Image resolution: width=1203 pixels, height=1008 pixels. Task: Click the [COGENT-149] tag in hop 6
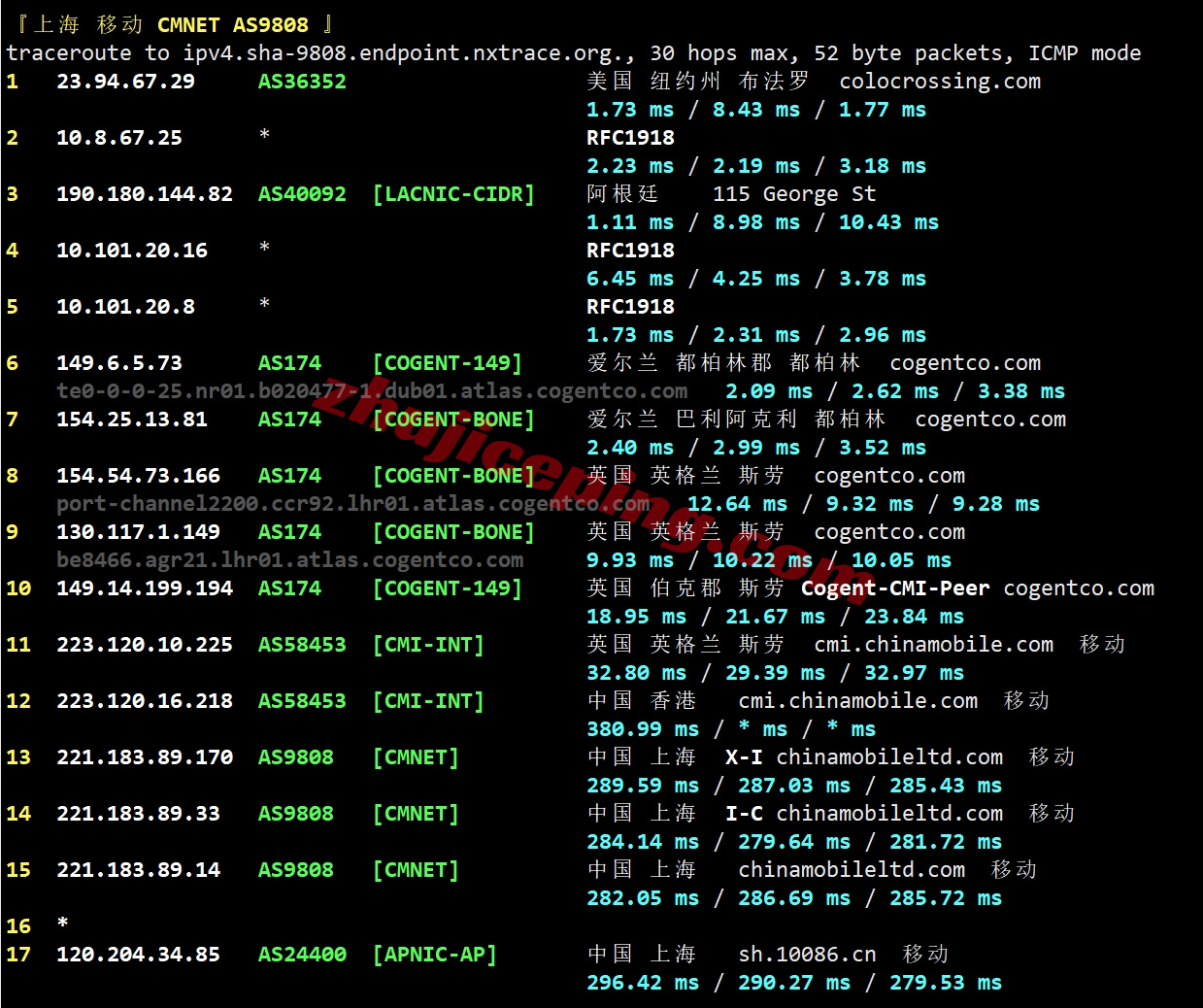pos(447,363)
